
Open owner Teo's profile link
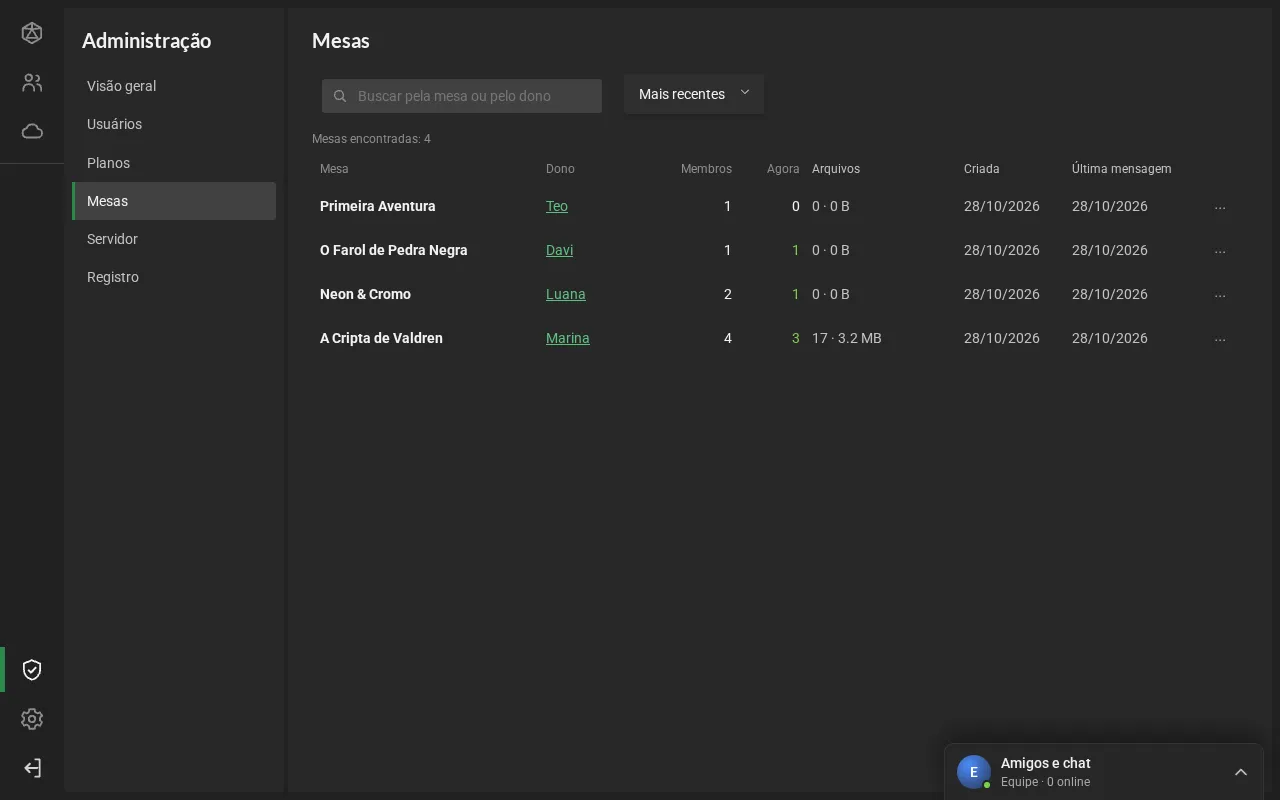pyautogui.click(x=557, y=206)
